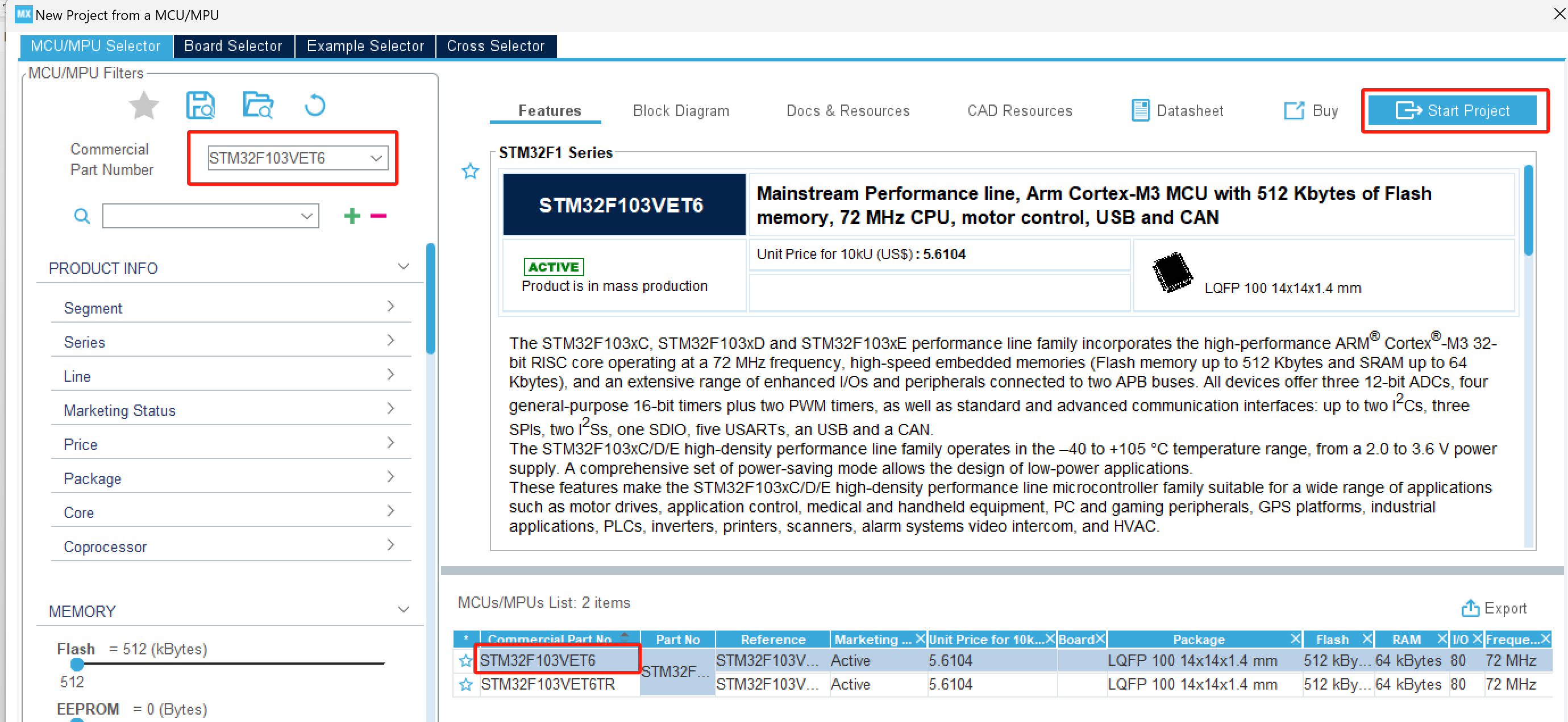Click the reset filters circular arrow icon
The height and width of the screenshot is (722, 1568).
315,106
